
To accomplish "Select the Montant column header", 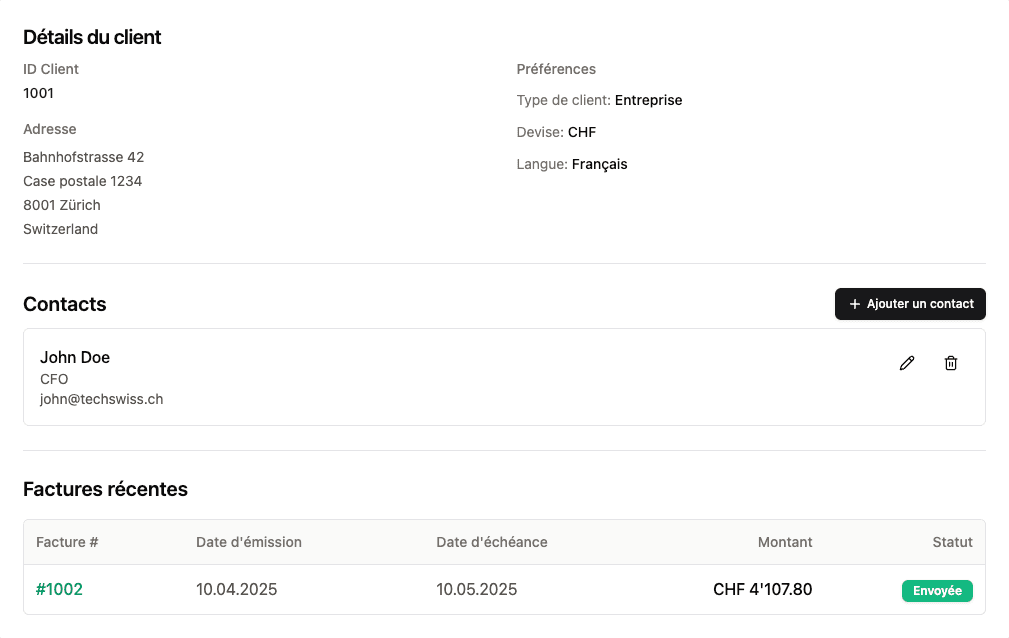I will pyautogui.click(x=785, y=542).
